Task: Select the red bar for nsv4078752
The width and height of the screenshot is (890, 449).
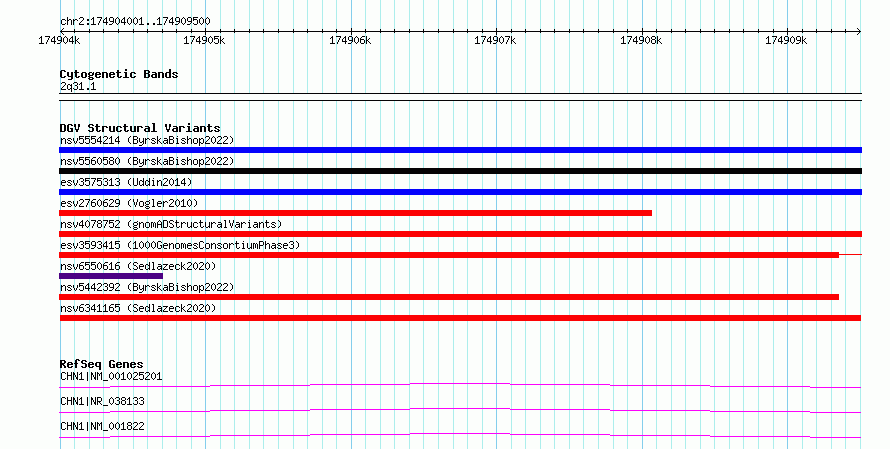Action: pos(460,234)
